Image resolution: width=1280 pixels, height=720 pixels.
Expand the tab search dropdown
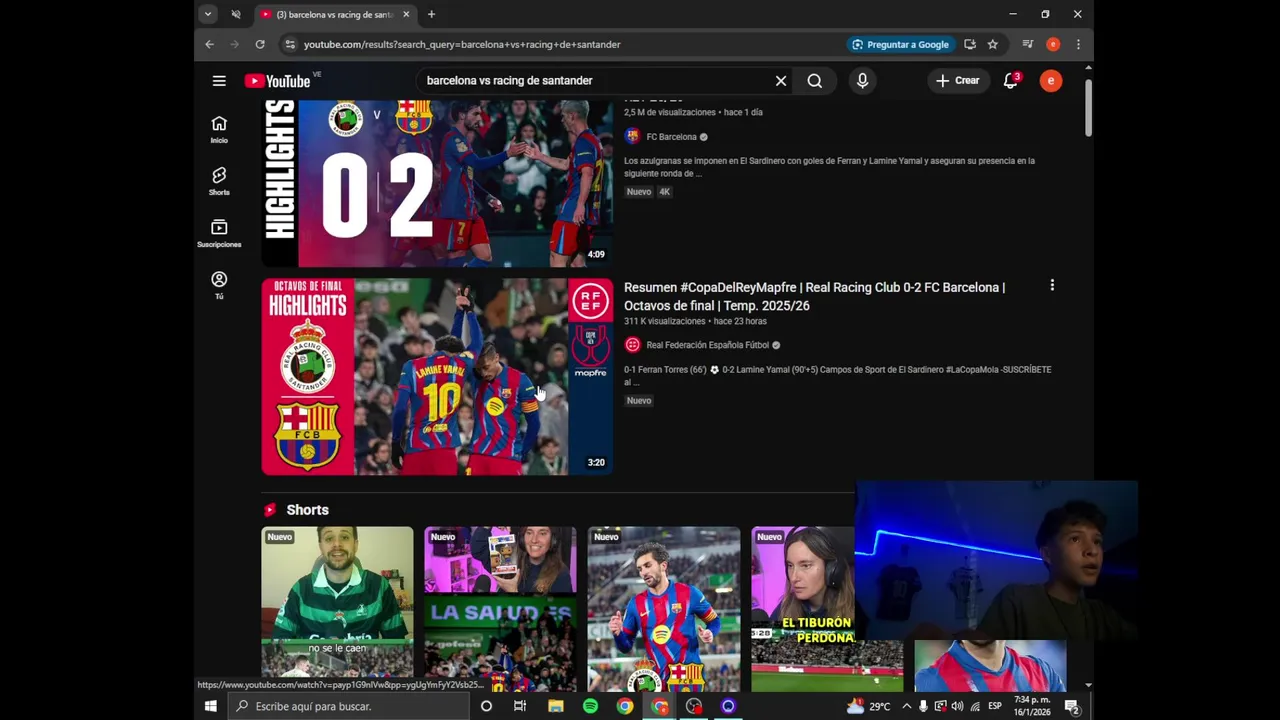pos(207,14)
